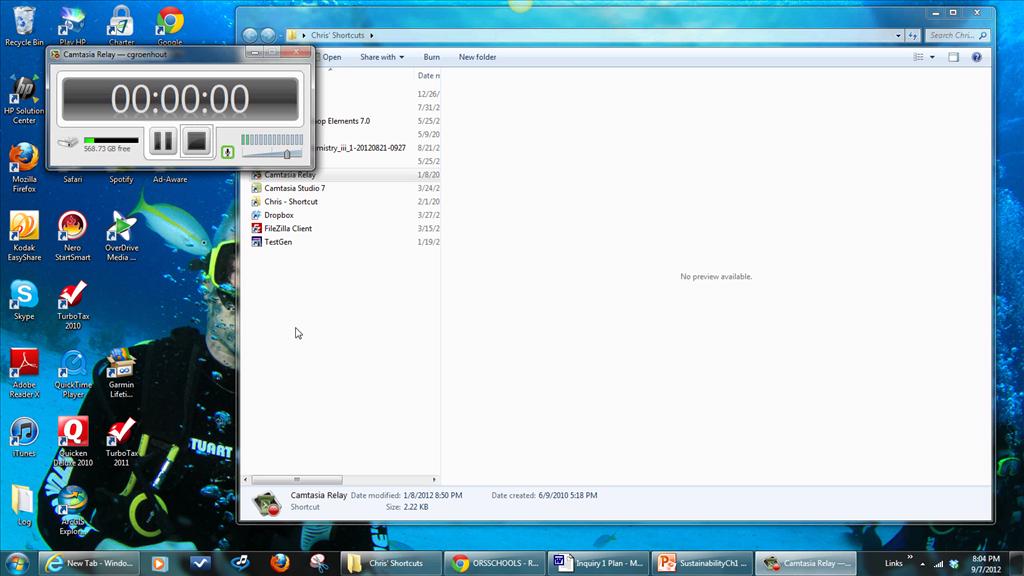The image size is (1024, 576).
Task: Switch to the Camtasia Relay taskbar button
Action: [806, 563]
